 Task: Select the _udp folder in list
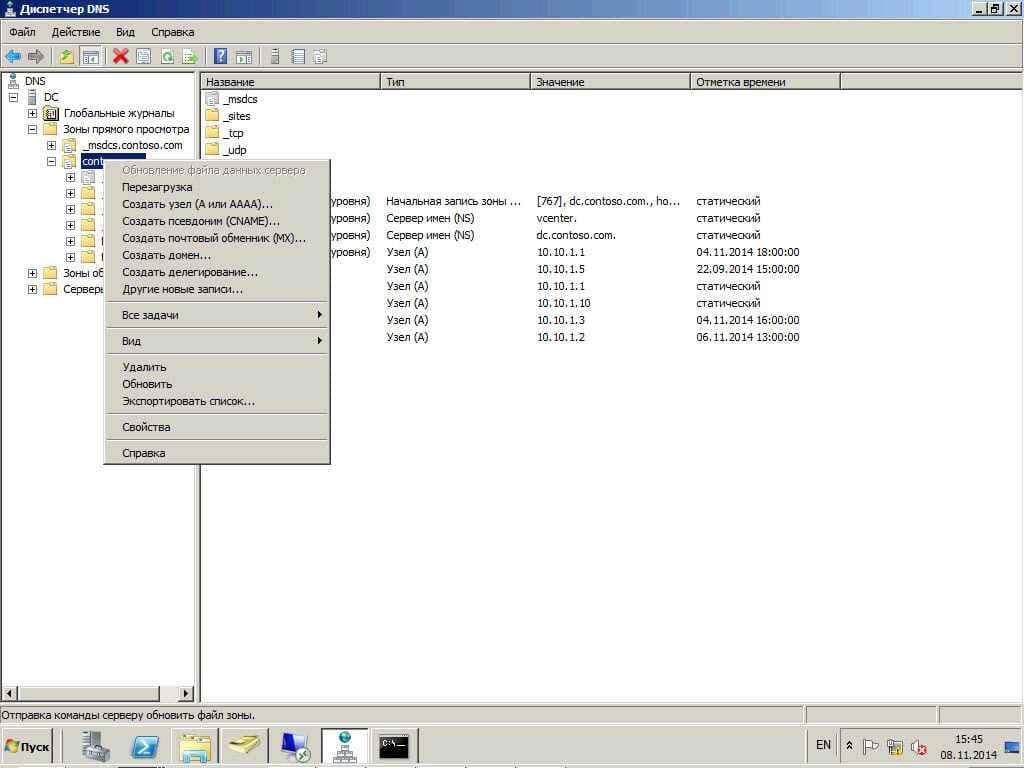(226, 150)
